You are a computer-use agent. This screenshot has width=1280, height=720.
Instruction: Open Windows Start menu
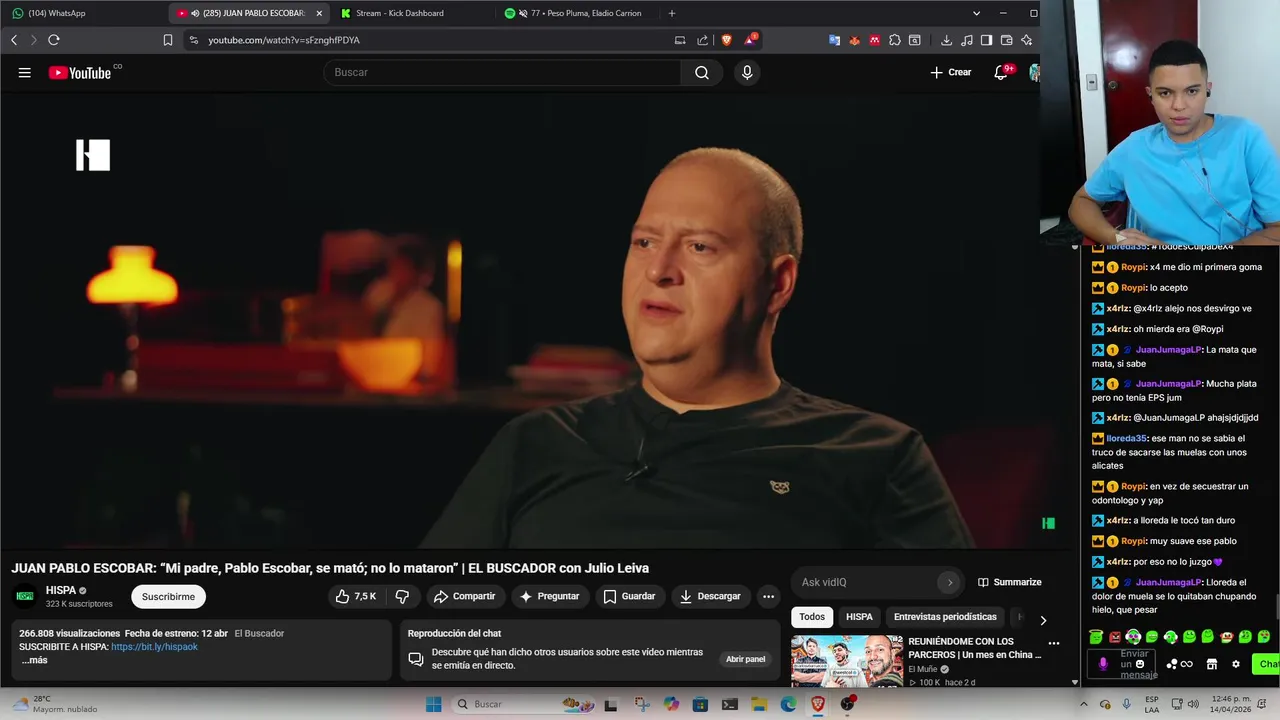433,704
